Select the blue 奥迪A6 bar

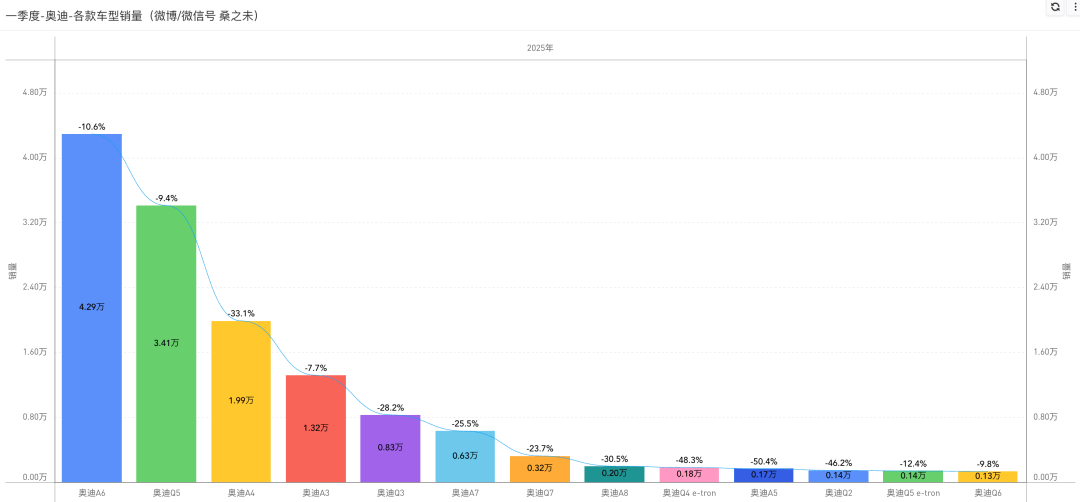coord(92,308)
